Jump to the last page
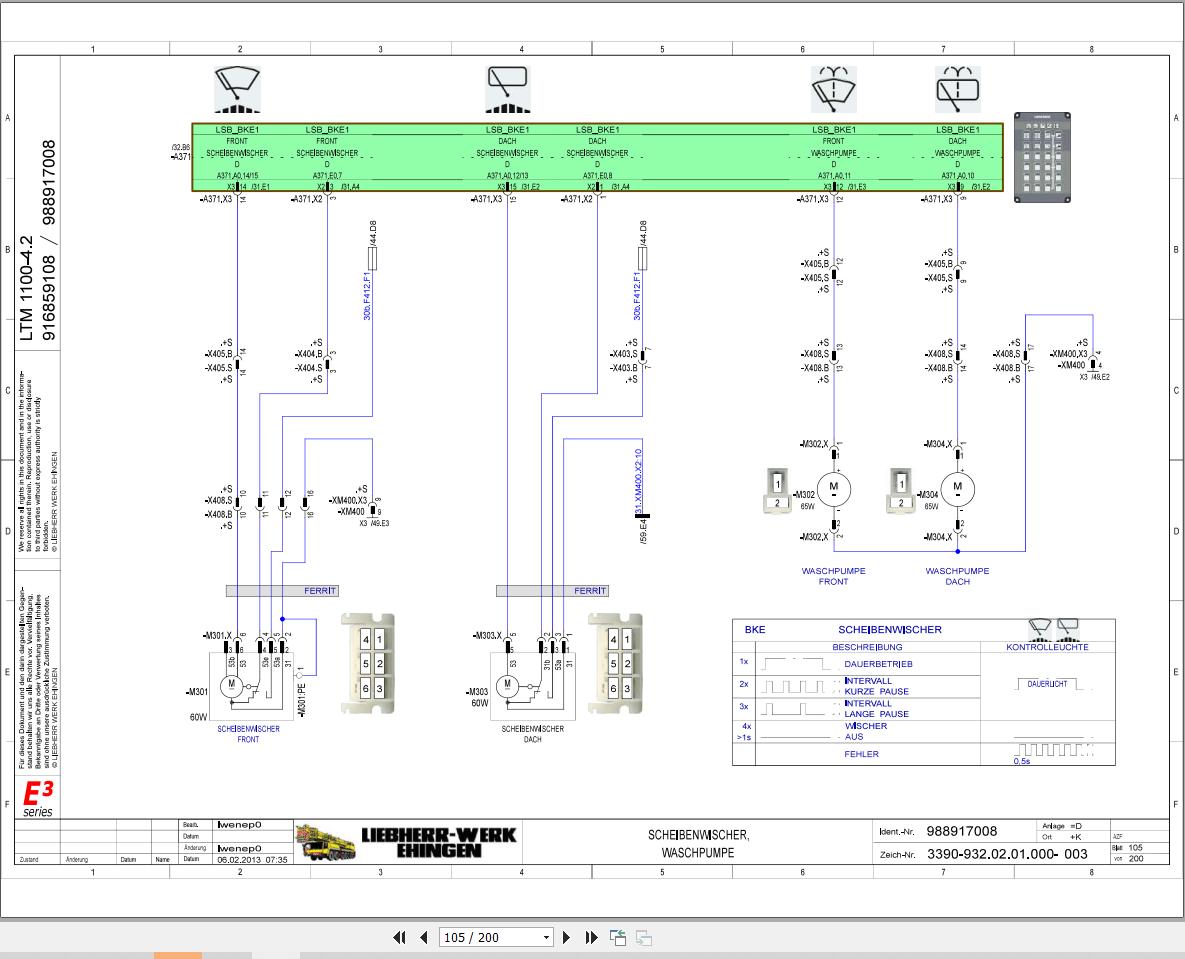 592,938
